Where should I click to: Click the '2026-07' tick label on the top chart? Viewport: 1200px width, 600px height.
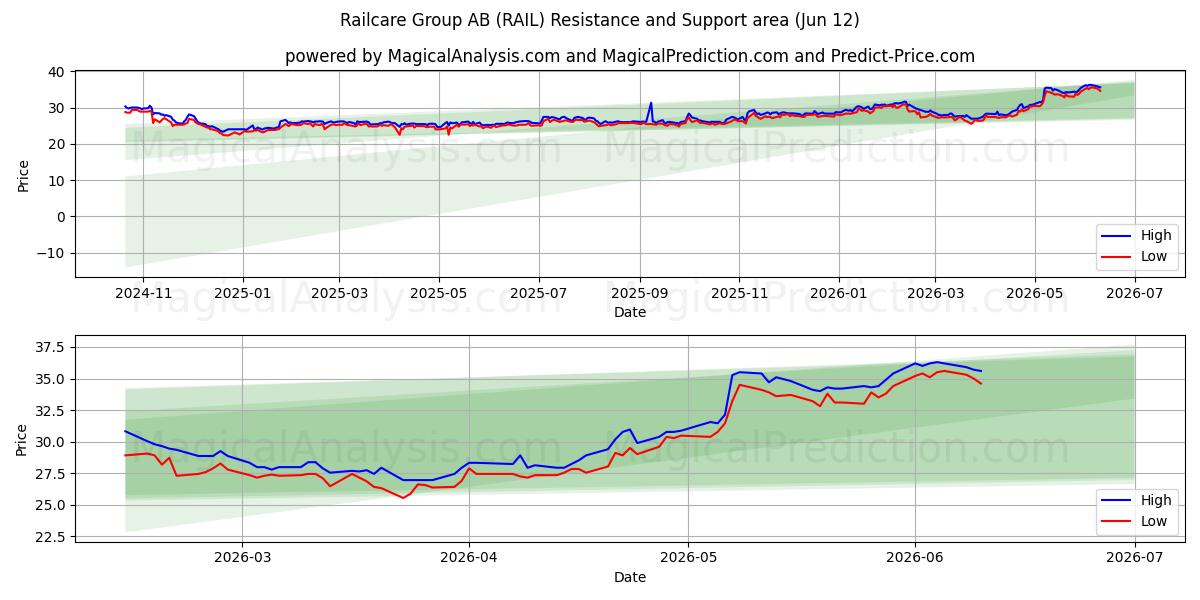(x=1135, y=293)
